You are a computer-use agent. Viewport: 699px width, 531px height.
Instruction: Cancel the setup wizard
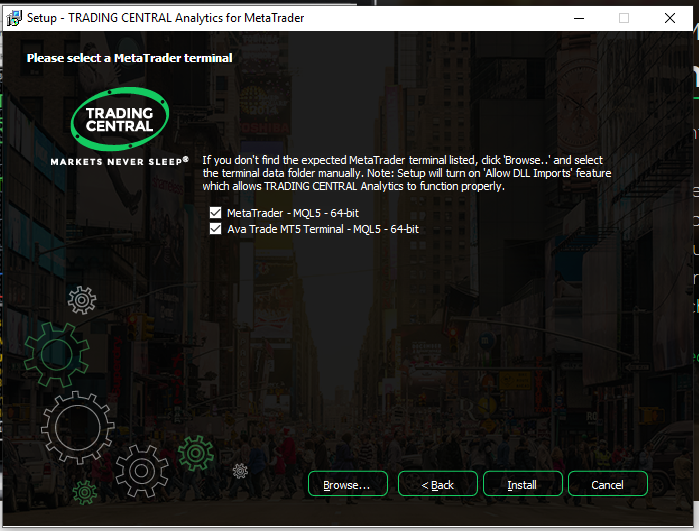click(x=607, y=484)
